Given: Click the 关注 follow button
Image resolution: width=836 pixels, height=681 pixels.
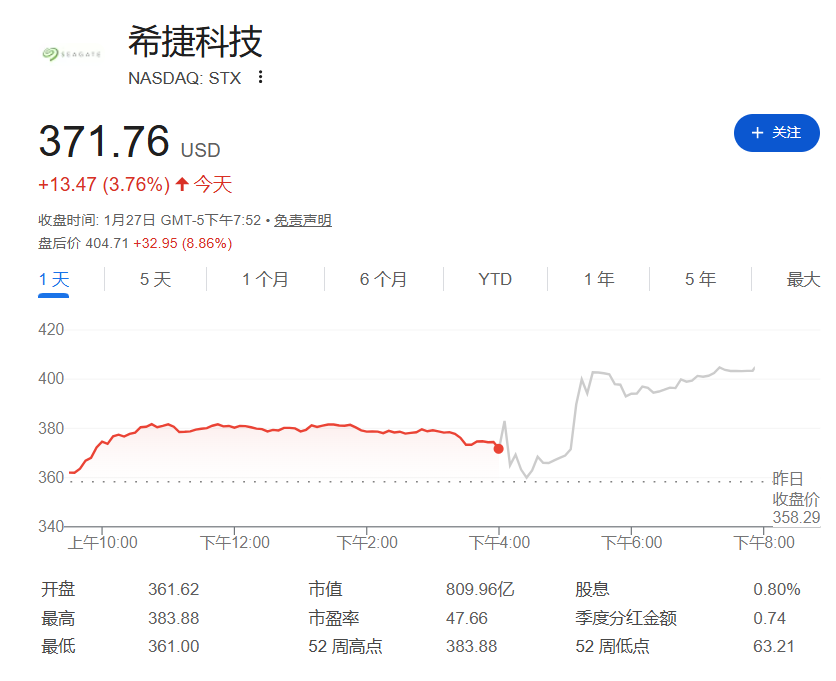Looking at the screenshot, I should pyautogui.click(x=777, y=133).
